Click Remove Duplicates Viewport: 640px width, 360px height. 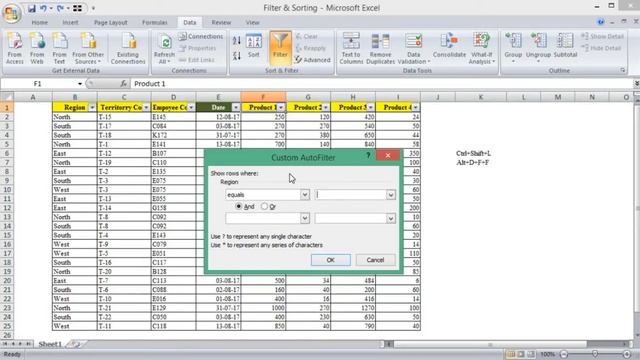(x=380, y=48)
